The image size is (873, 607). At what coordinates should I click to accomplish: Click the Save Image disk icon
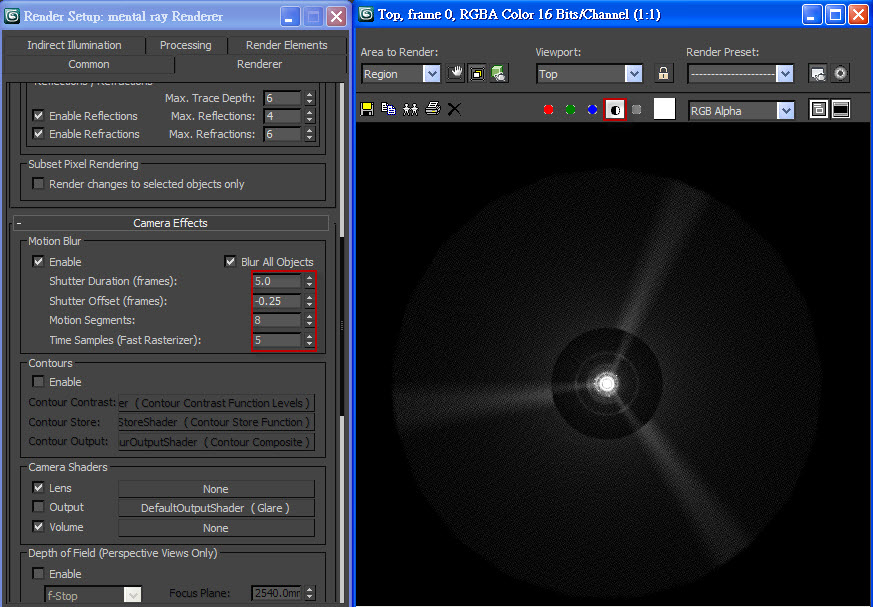point(367,109)
